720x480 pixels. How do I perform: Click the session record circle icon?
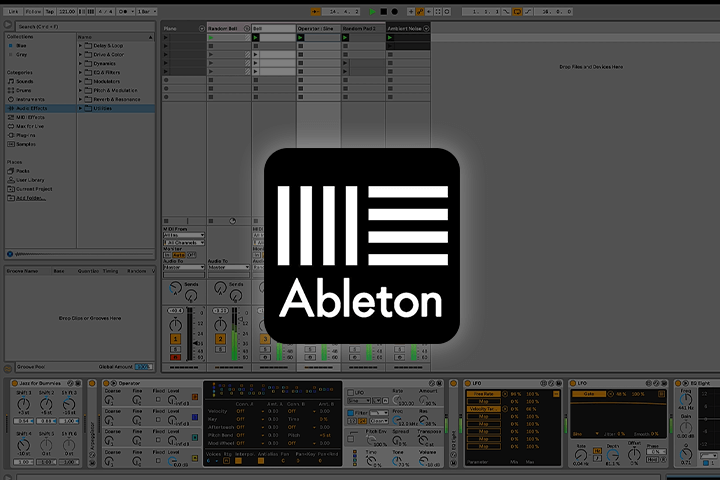coord(447,11)
